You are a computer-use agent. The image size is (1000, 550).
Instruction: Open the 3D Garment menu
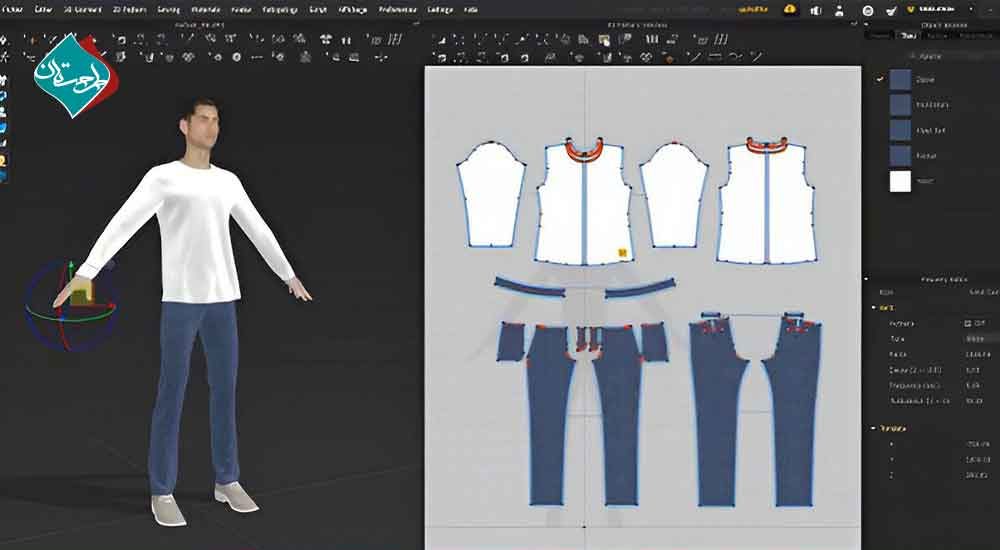(83, 10)
